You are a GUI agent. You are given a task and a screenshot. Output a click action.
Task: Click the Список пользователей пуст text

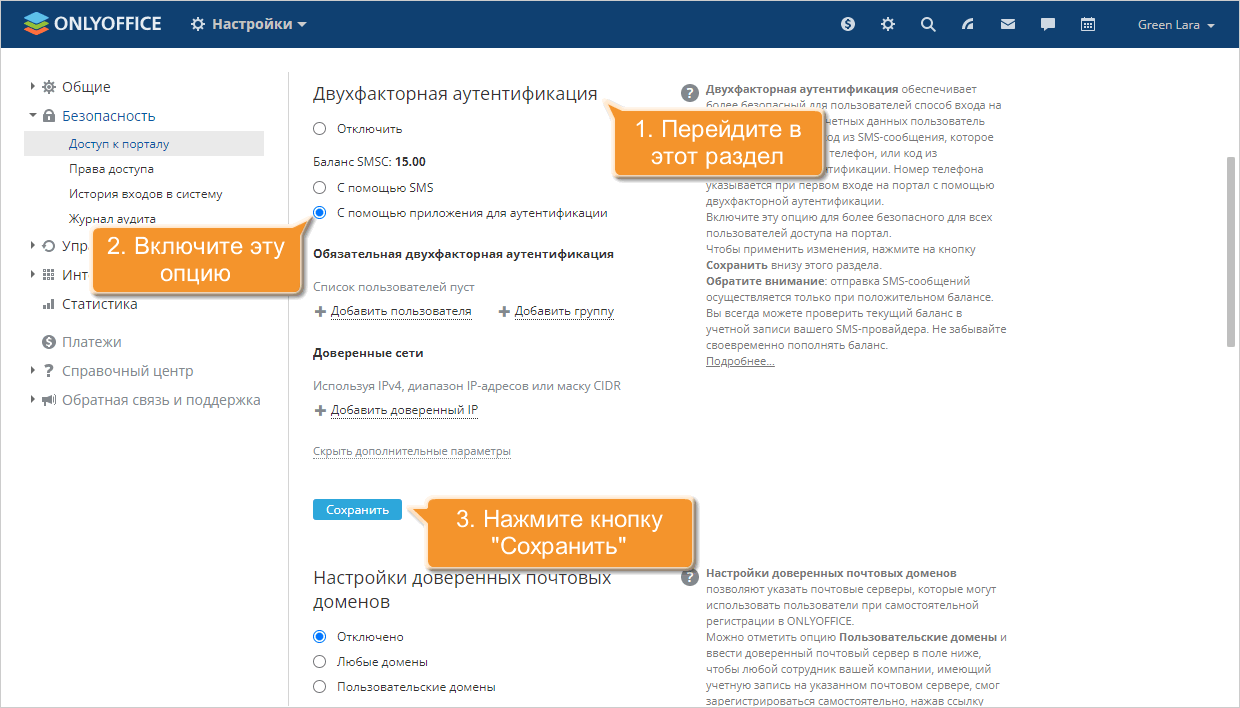pyautogui.click(x=394, y=287)
